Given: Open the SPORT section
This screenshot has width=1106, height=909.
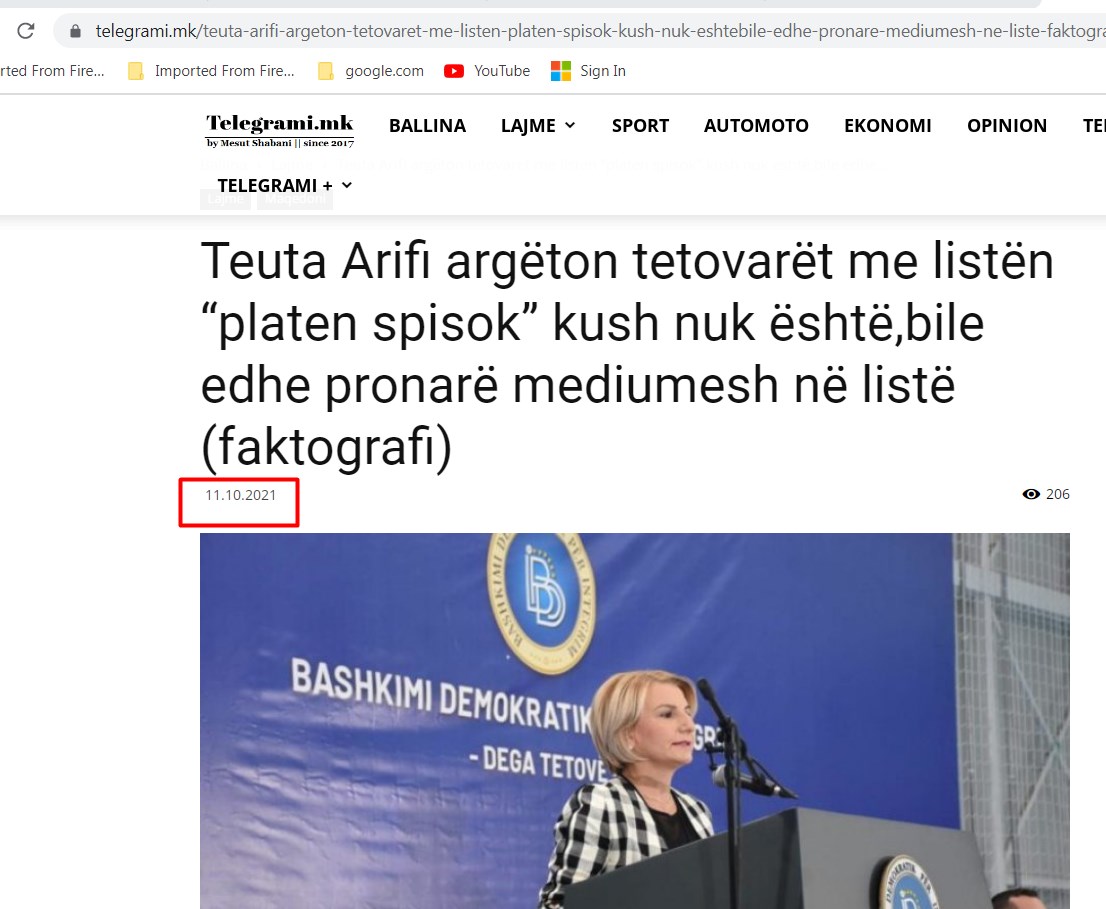Looking at the screenshot, I should 640,126.
